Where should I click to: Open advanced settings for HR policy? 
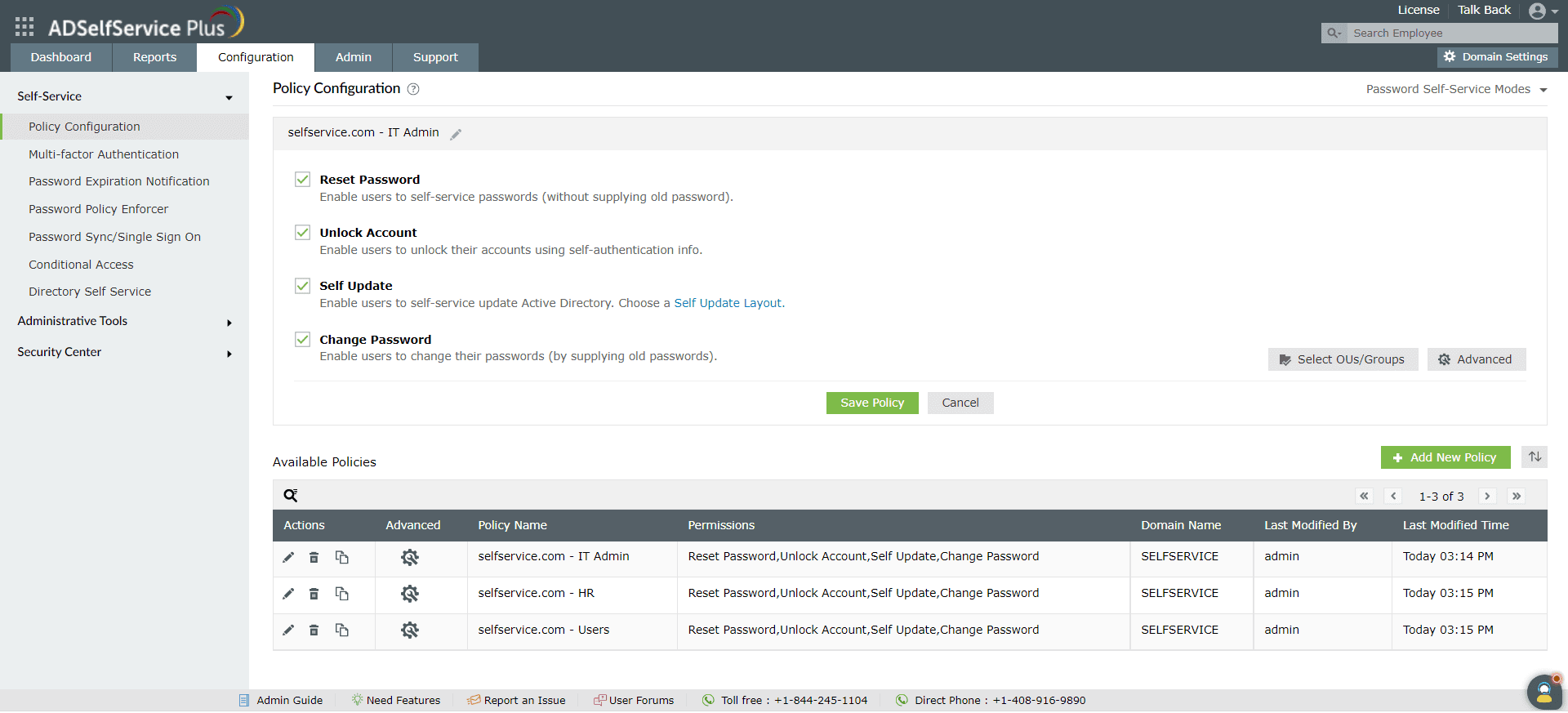click(x=410, y=594)
